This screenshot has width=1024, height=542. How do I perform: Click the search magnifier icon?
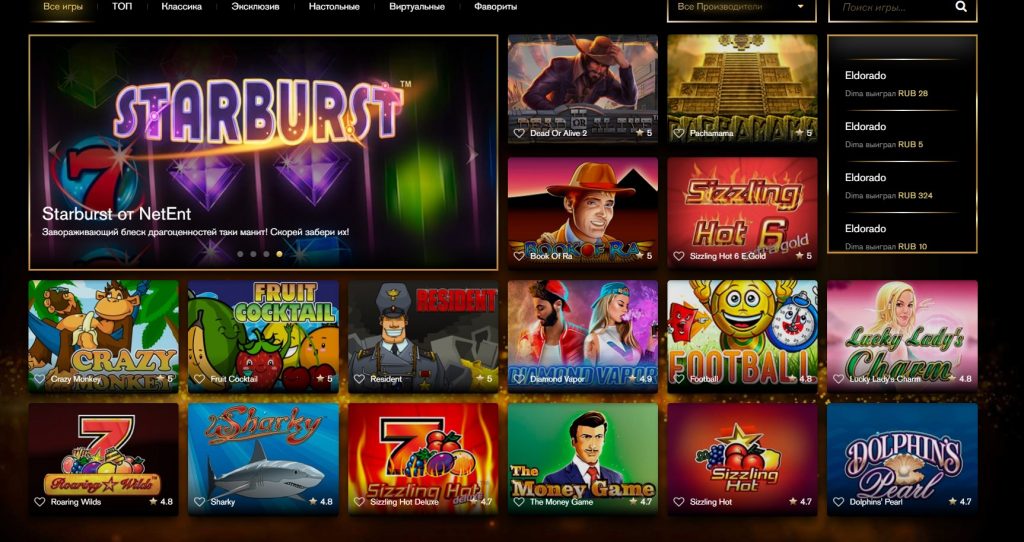click(x=961, y=7)
